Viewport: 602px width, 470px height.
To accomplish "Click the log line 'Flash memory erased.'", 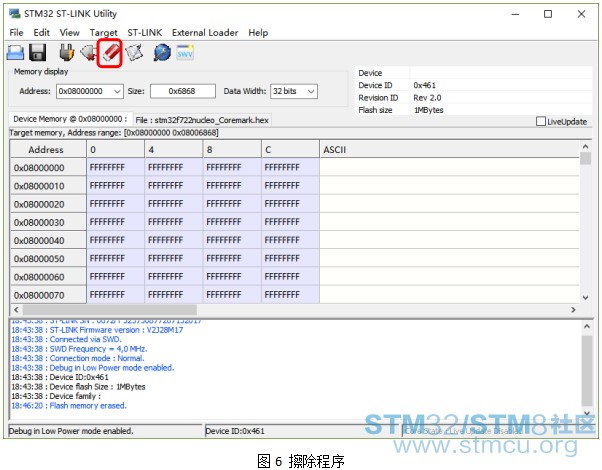I will click(x=69, y=405).
